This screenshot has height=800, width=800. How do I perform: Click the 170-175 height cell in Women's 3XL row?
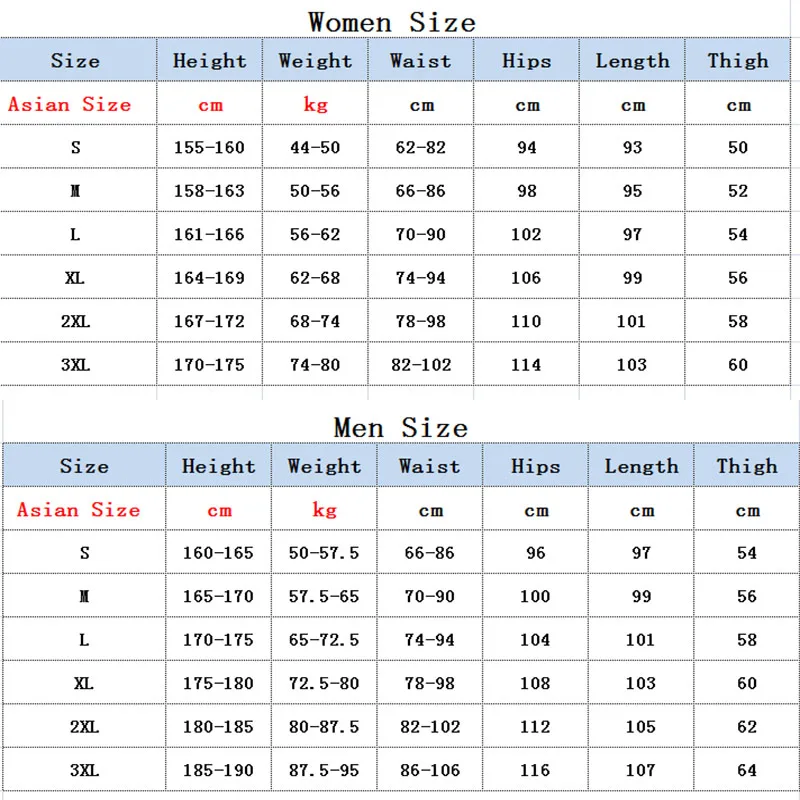[208, 365]
